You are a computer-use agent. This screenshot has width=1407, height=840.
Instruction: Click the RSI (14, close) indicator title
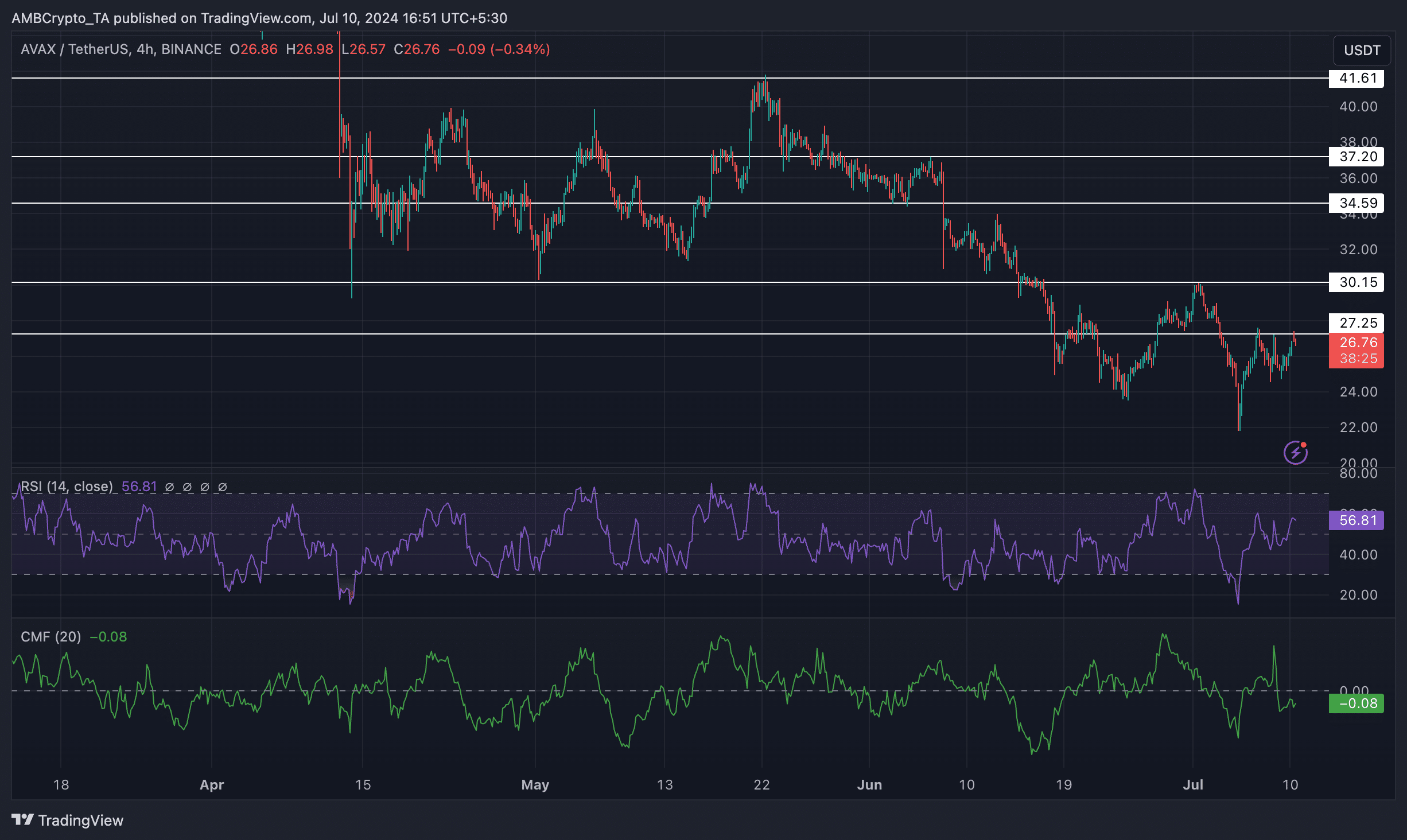(67, 487)
